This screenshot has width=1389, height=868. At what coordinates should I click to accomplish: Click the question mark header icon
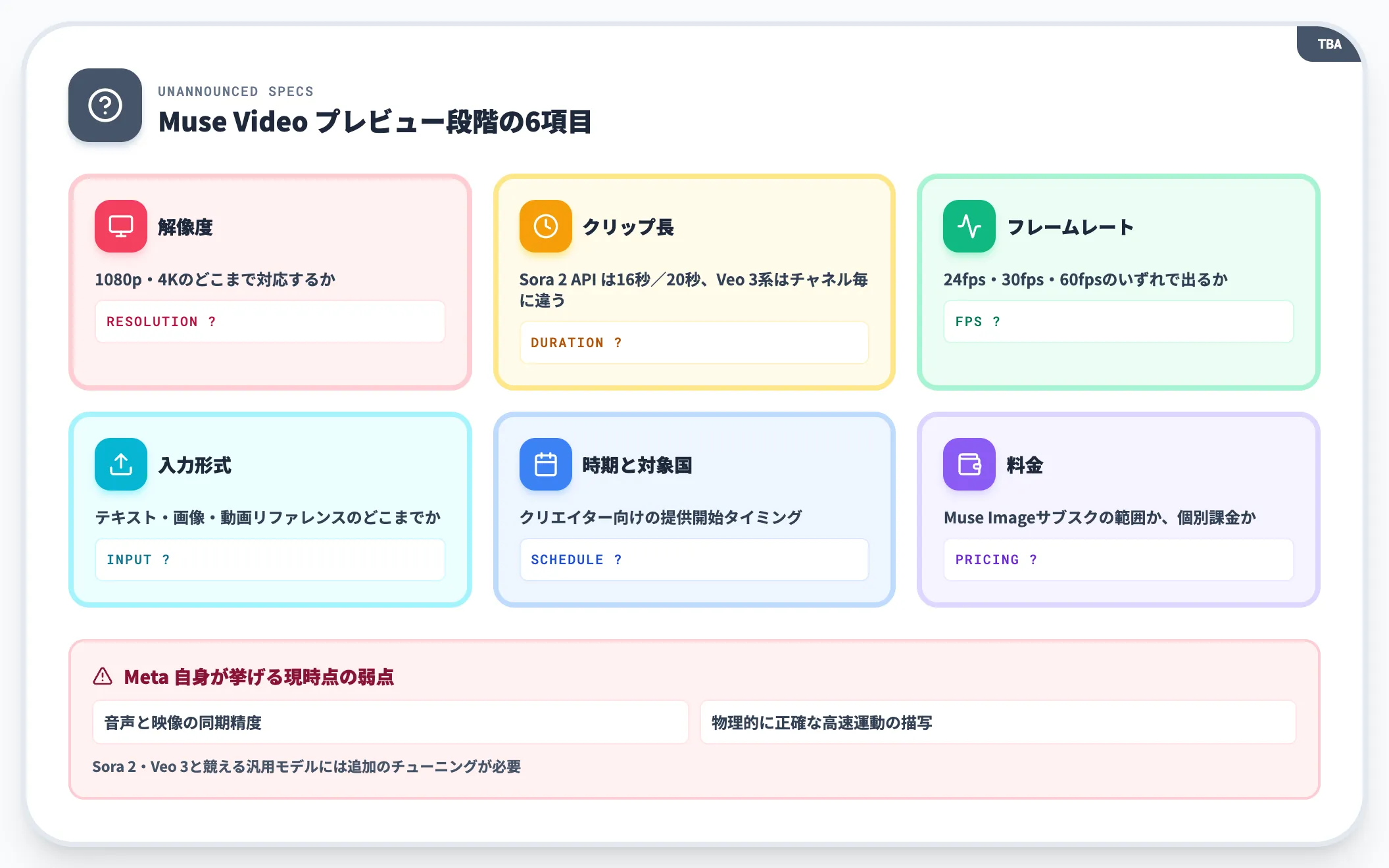pyautogui.click(x=105, y=105)
